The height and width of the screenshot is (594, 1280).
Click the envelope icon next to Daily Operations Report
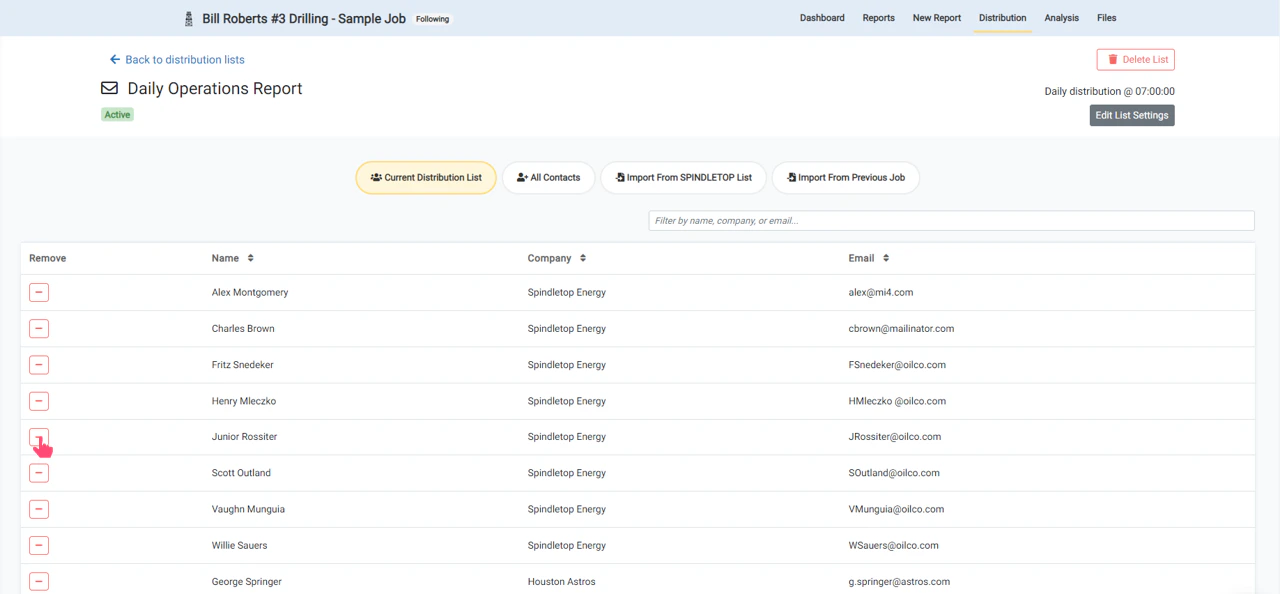pyautogui.click(x=109, y=88)
